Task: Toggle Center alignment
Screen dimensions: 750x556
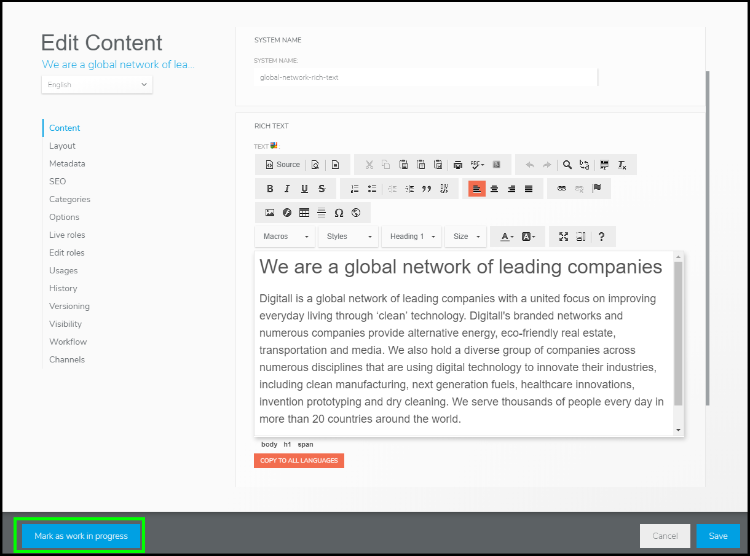Action: coord(494,189)
